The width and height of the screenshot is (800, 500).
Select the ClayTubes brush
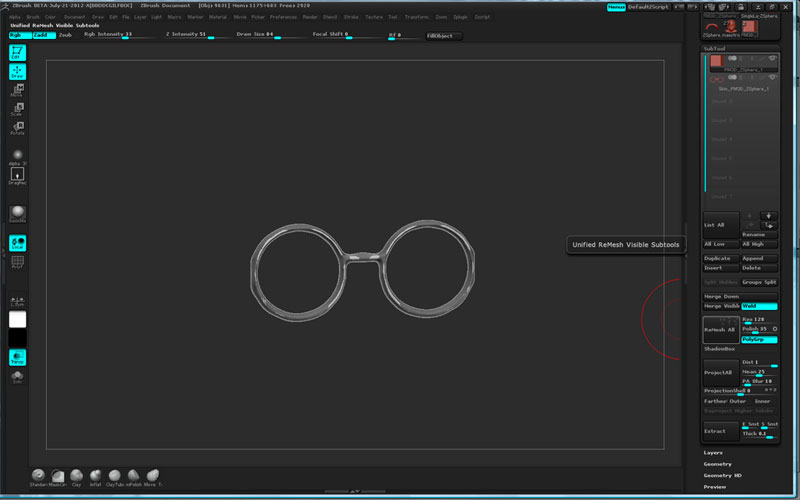point(114,478)
